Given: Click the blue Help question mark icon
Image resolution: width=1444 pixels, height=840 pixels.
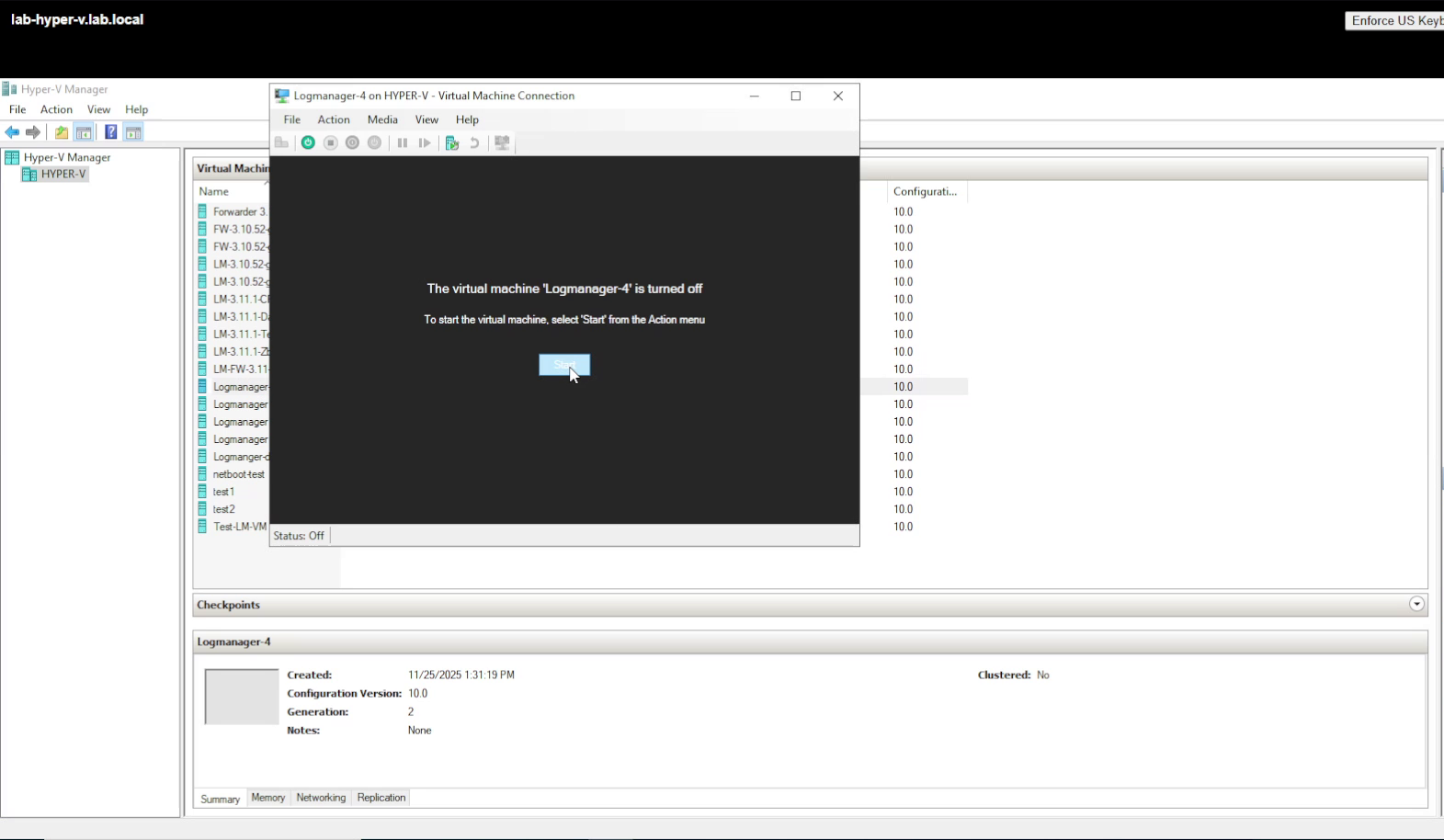Looking at the screenshot, I should 110,132.
